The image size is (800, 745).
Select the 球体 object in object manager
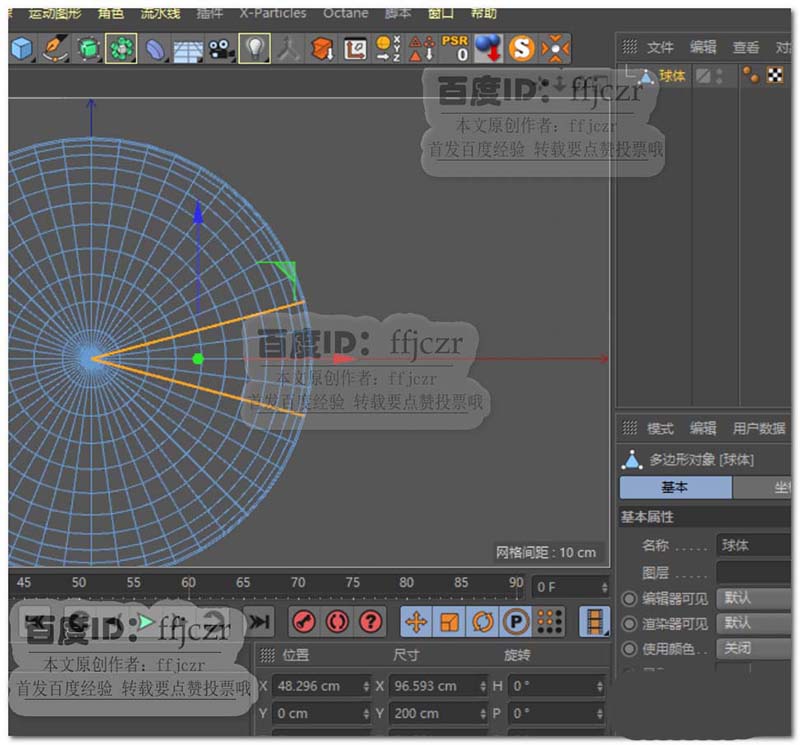(x=672, y=76)
